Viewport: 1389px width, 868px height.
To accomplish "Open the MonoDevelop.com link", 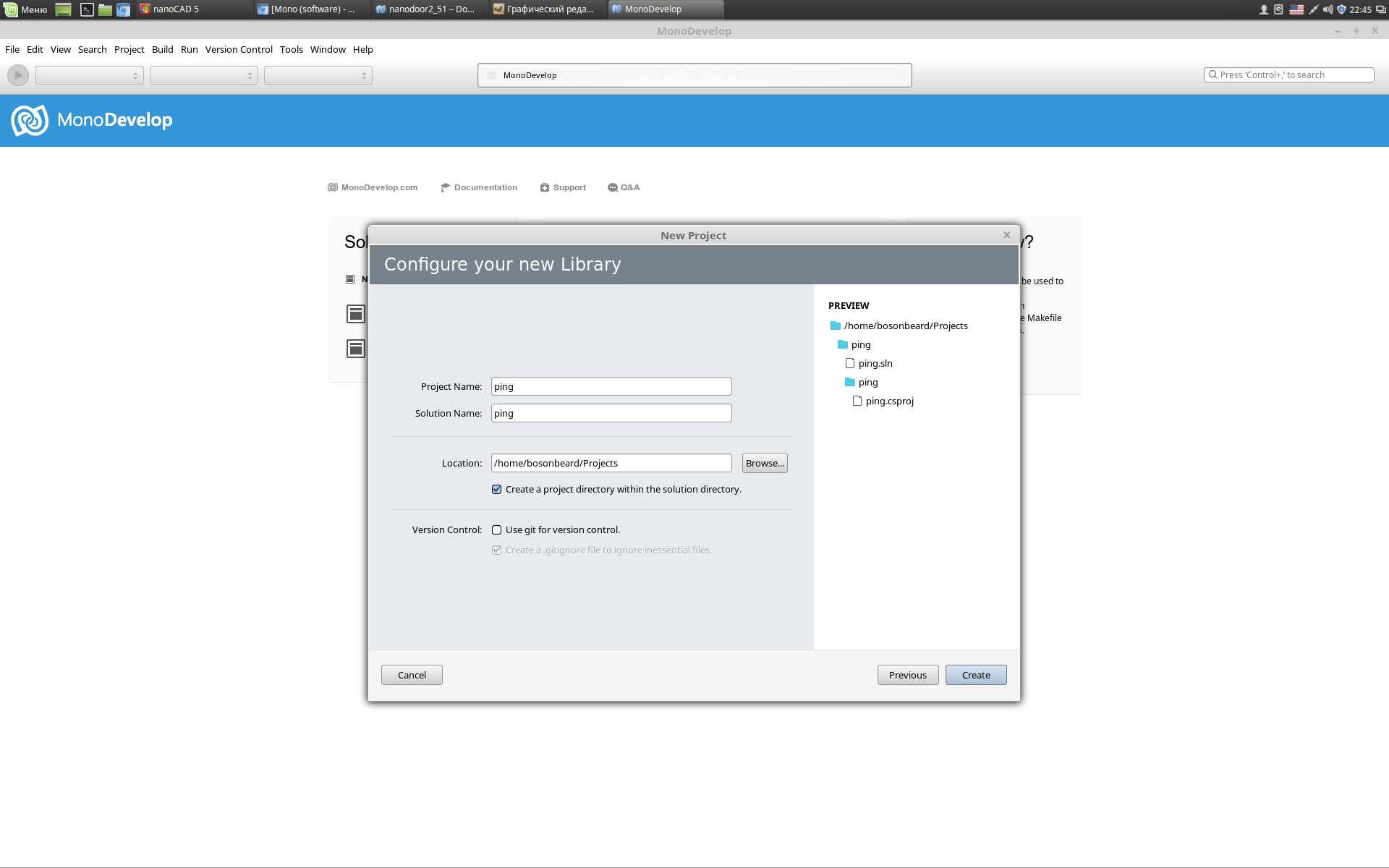I will click(x=373, y=187).
